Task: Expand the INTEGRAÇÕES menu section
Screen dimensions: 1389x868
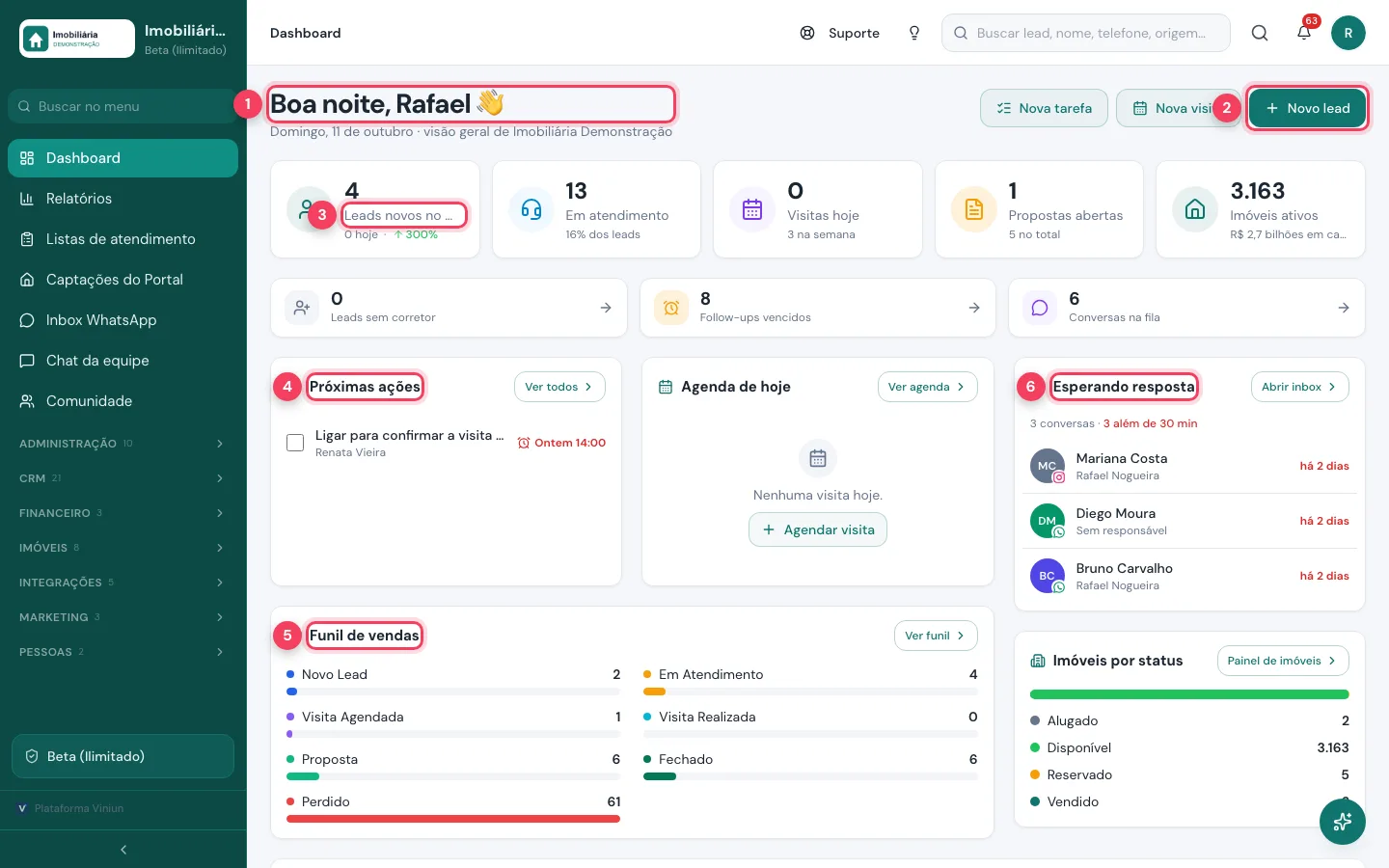Action: [123, 583]
